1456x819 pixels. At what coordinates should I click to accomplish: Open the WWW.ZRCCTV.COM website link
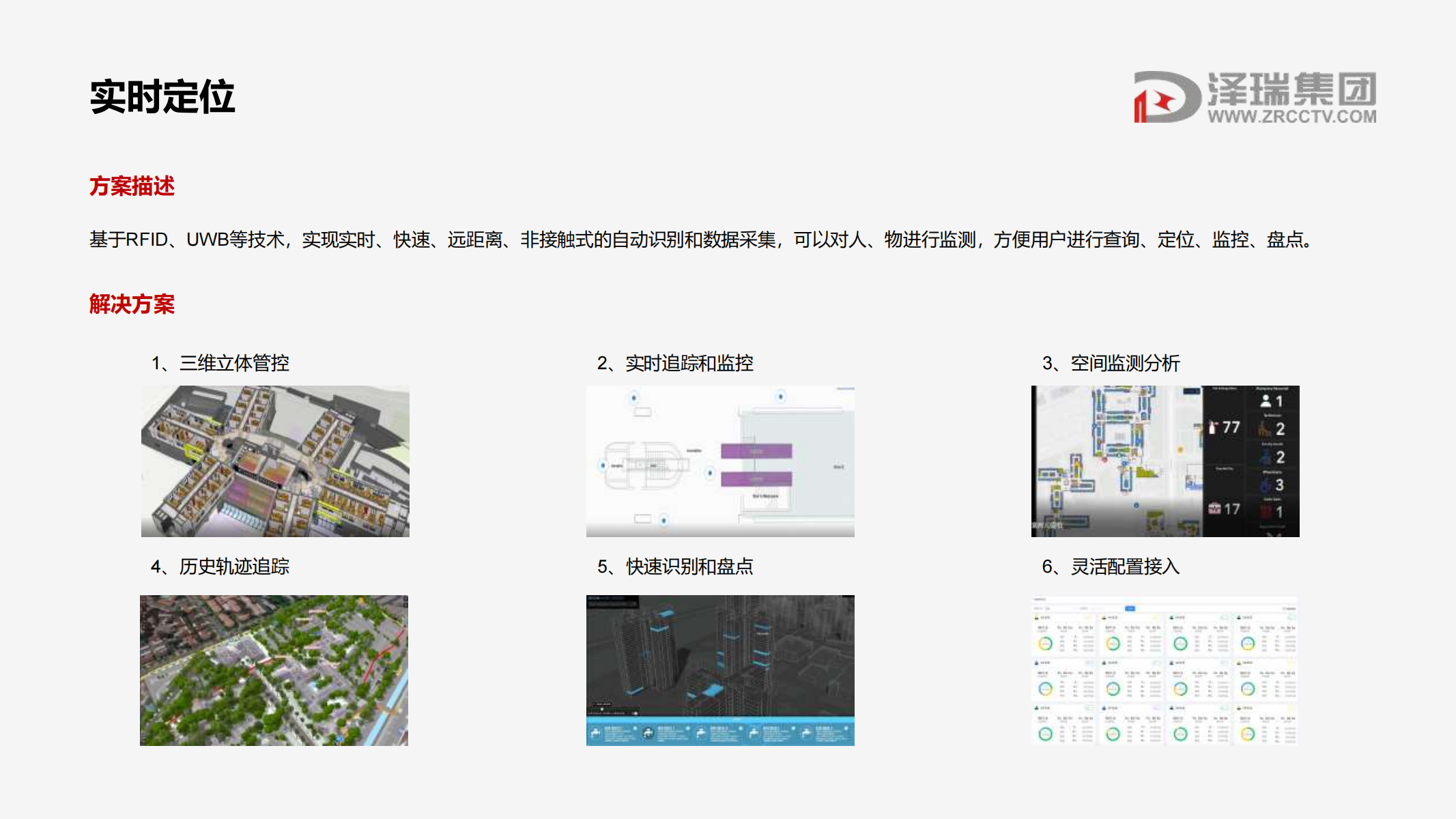coord(1291,117)
